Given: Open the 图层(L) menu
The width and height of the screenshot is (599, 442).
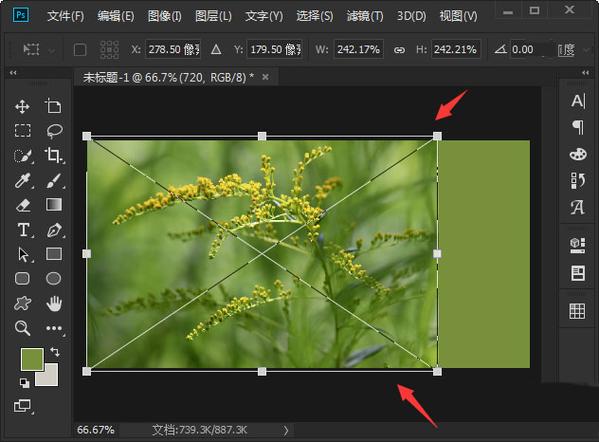Looking at the screenshot, I should pos(213,16).
